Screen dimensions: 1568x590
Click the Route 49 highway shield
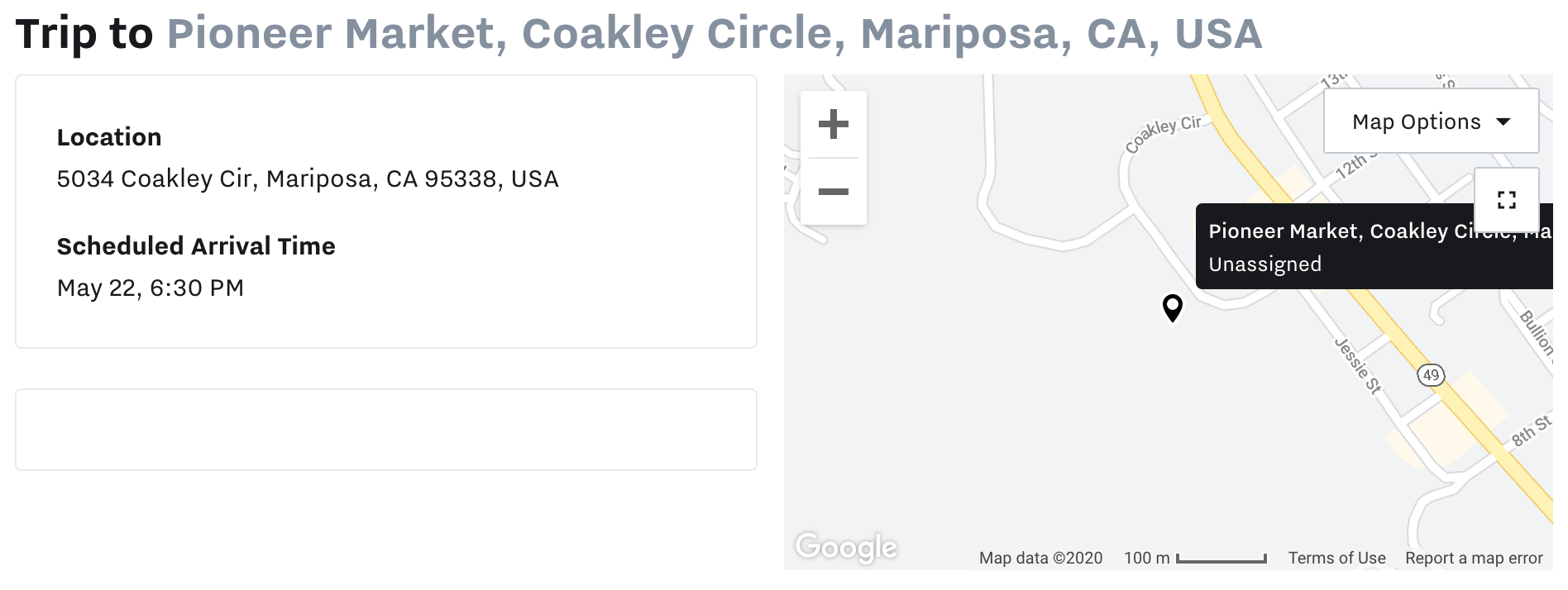click(1431, 375)
